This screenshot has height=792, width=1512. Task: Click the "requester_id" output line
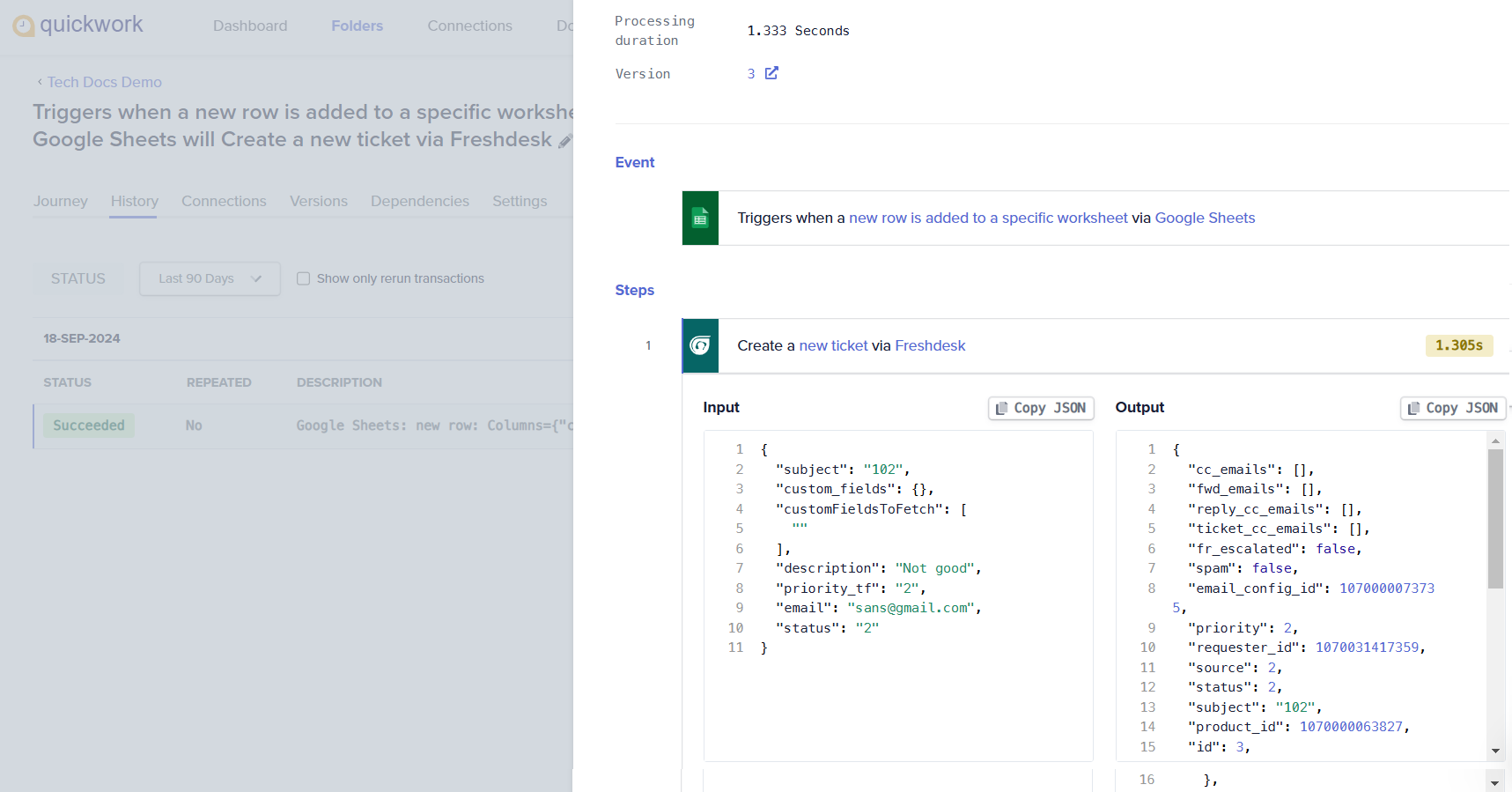tap(1307, 648)
